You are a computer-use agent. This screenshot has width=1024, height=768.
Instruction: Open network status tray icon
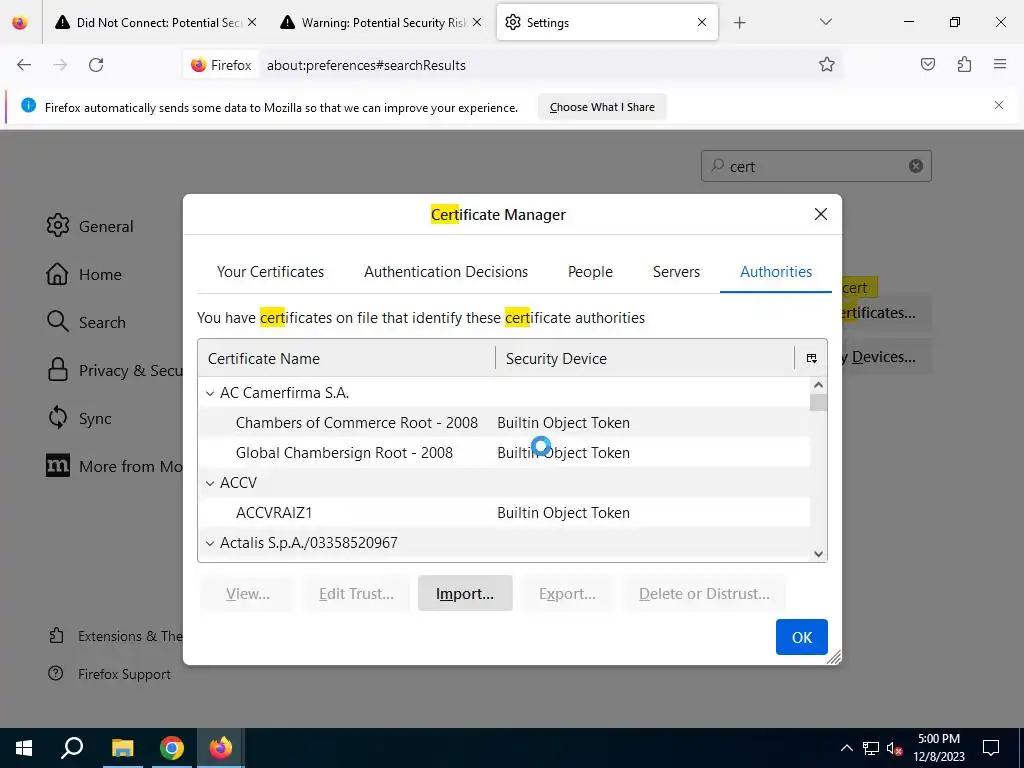[x=871, y=748]
